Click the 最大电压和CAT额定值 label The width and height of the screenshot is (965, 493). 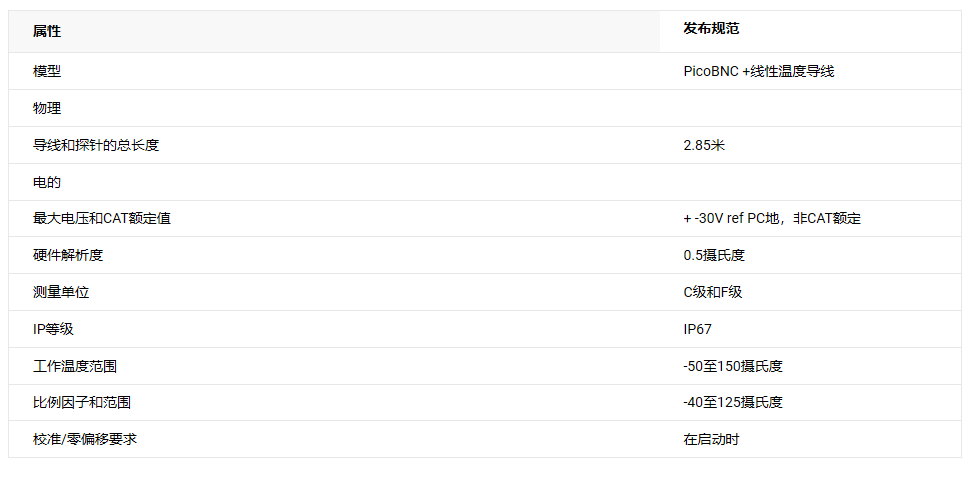[x=102, y=218]
